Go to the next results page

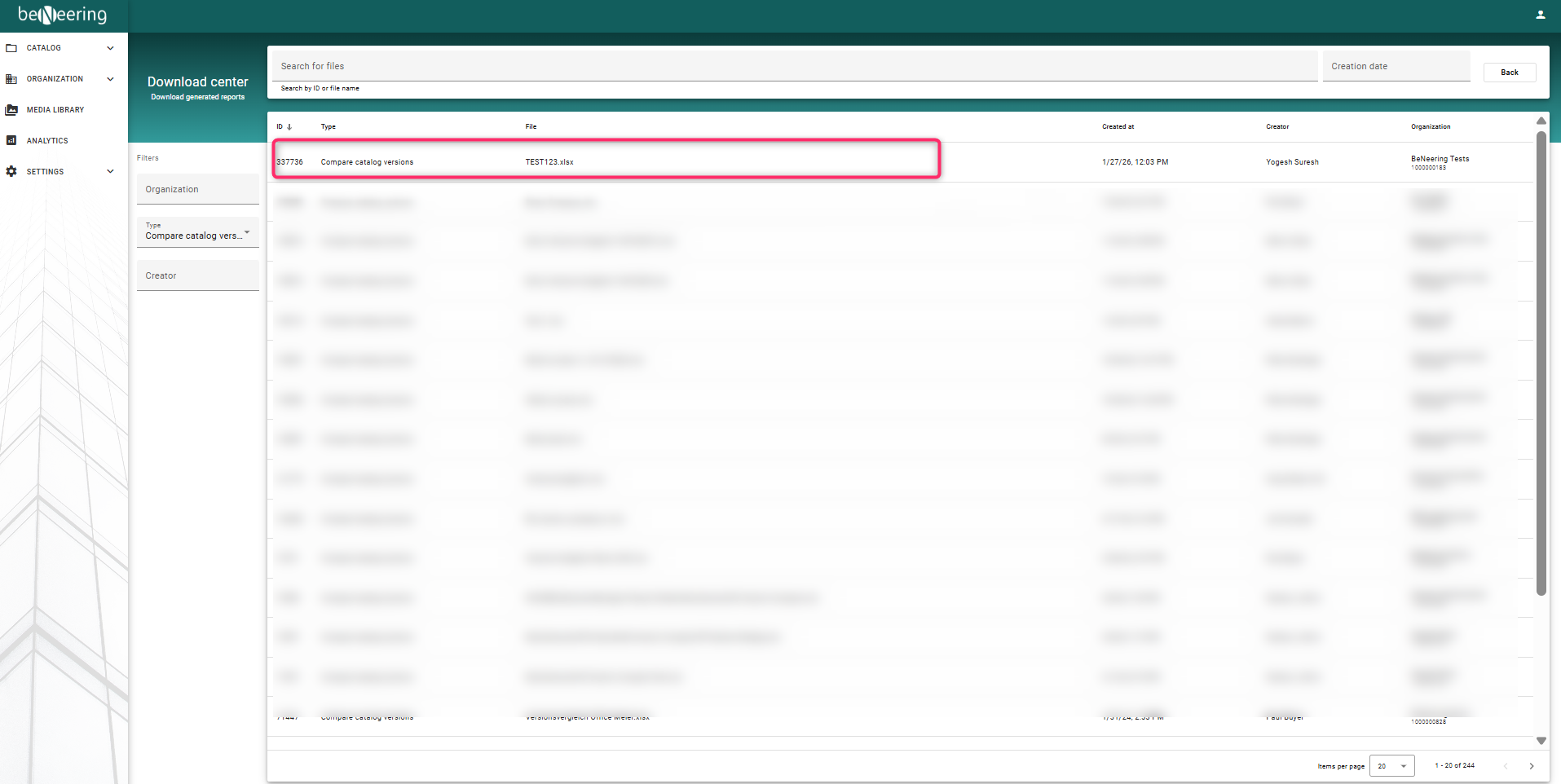tap(1531, 766)
